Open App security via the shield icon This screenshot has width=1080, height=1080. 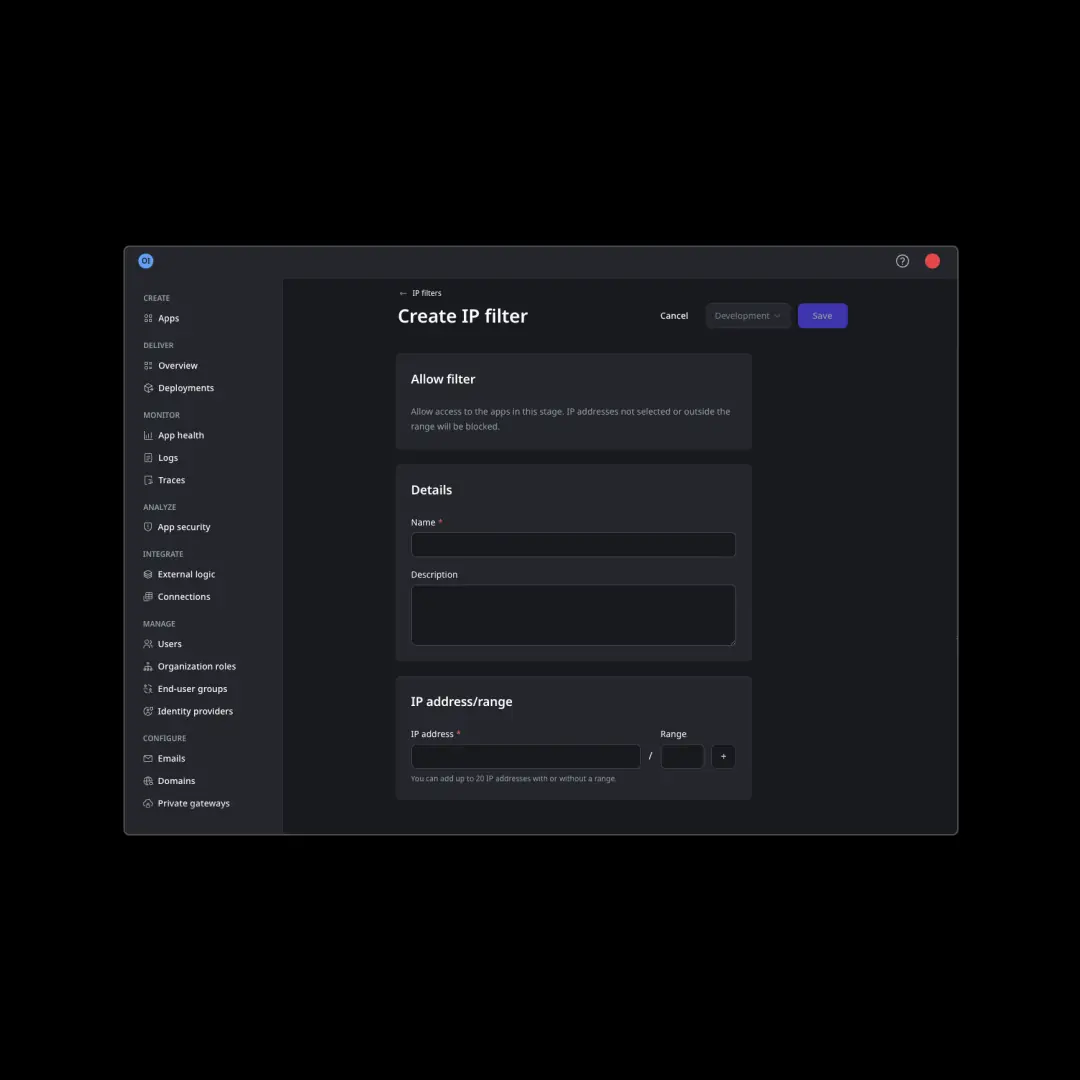[x=147, y=527]
